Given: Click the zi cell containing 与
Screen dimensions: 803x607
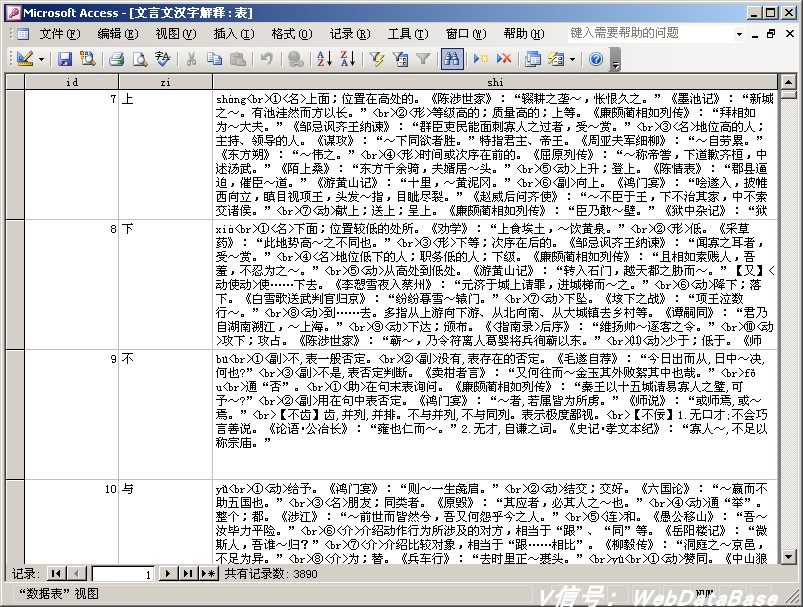Looking at the screenshot, I should point(165,522).
